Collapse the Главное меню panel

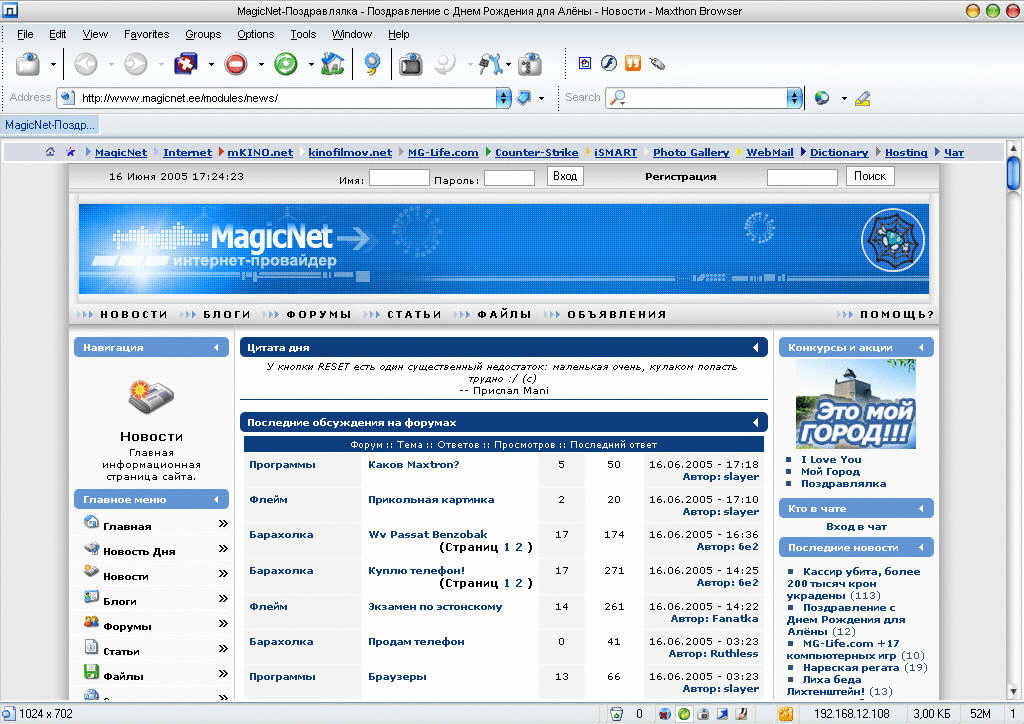pyautogui.click(x=216, y=499)
